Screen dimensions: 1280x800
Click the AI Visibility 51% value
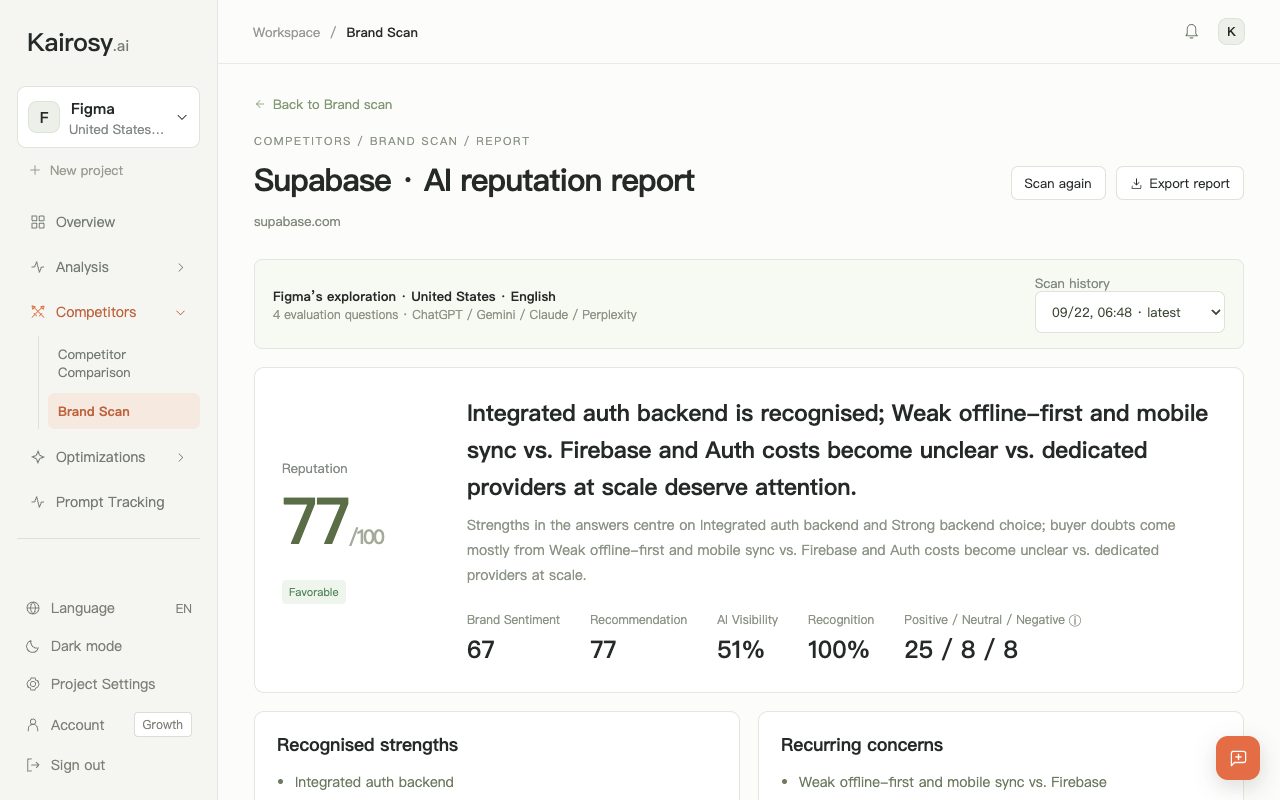pyautogui.click(x=741, y=650)
